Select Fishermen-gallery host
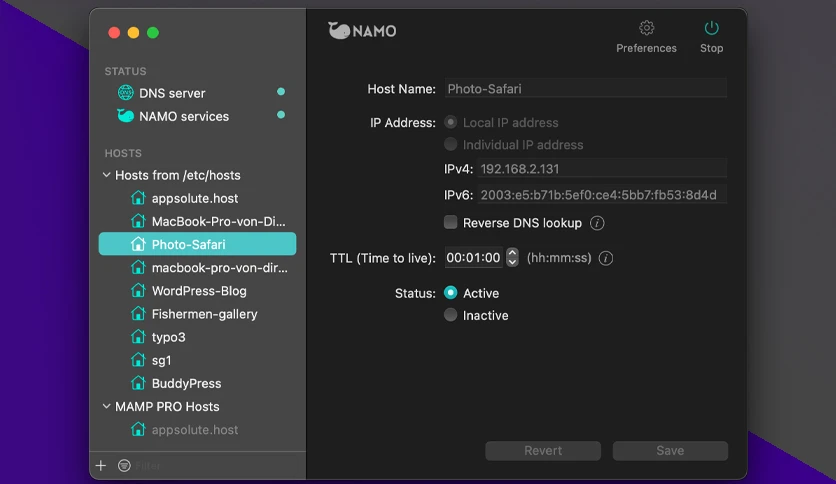This screenshot has width=836, height=484. click(204, 314)
